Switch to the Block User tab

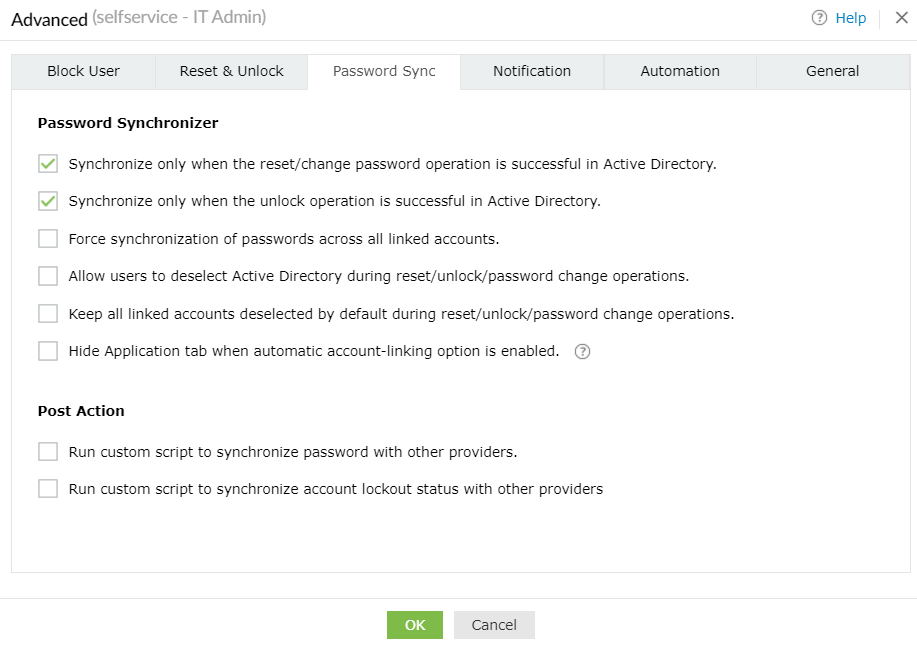pos(83,71)
